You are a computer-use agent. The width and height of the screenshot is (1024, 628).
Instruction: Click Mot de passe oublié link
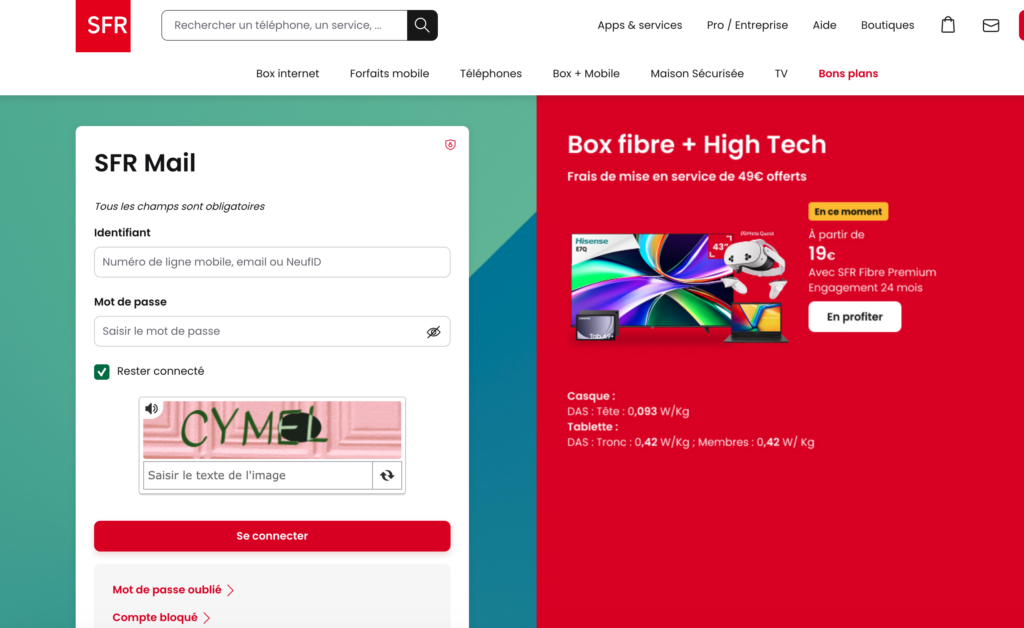coord(167,590)
